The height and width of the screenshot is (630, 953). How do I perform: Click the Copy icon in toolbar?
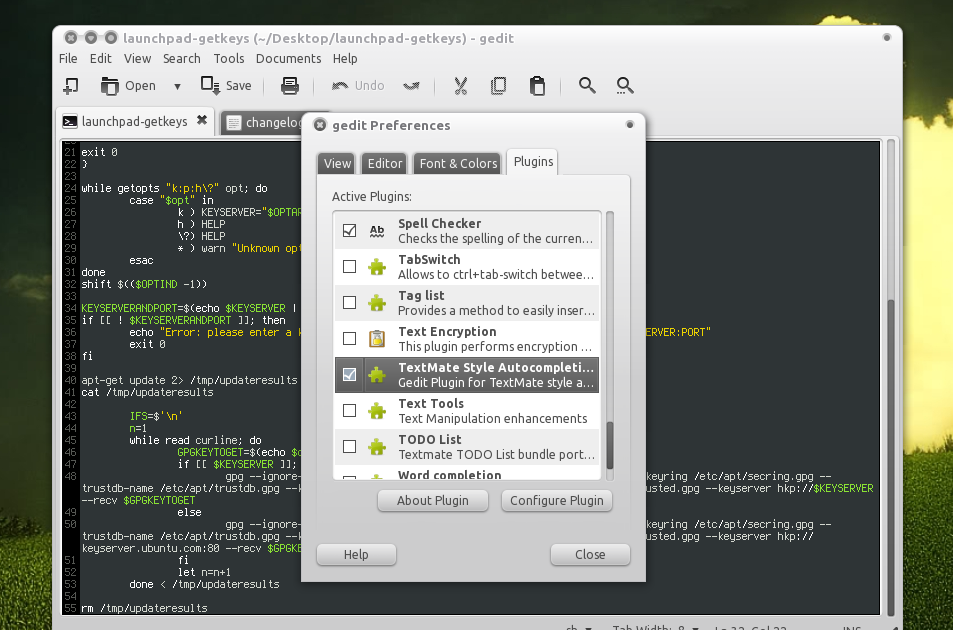(498, 86)
